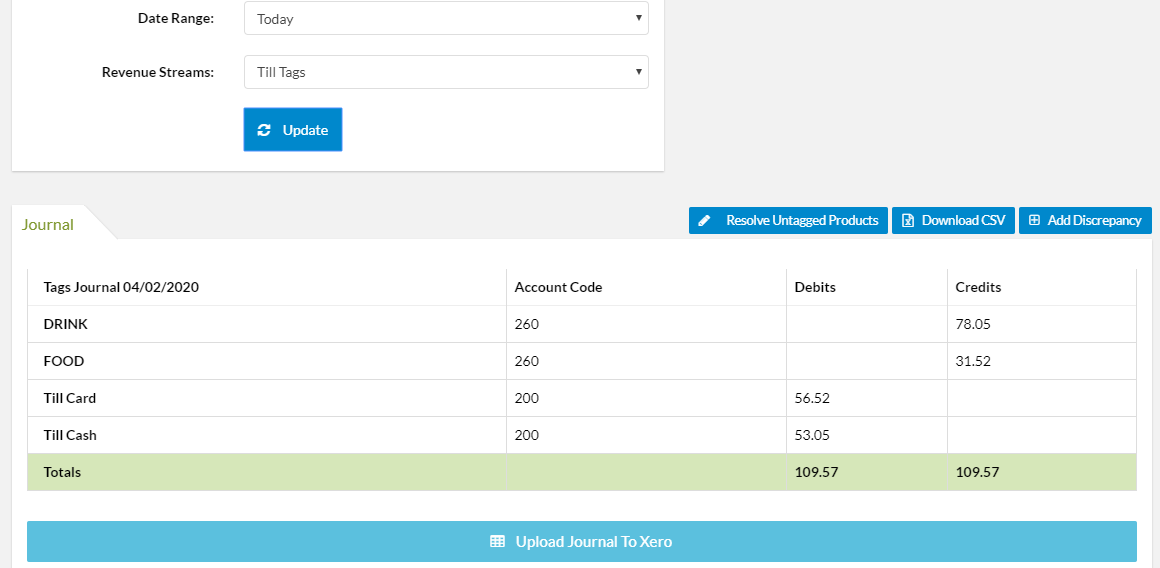Open the Date Range dropdown showing Today
Viewport: 1160px width, 568px height.
(446, 18)
